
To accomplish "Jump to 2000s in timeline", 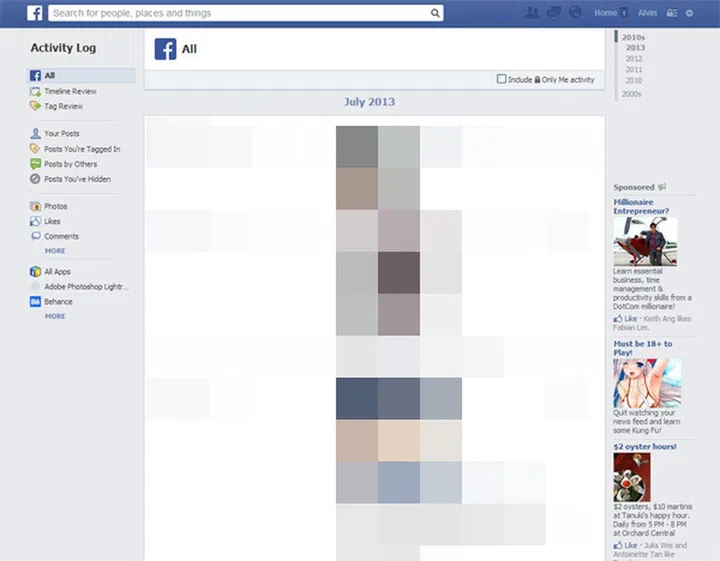I will pyautogui.click(x=631, y=94).
